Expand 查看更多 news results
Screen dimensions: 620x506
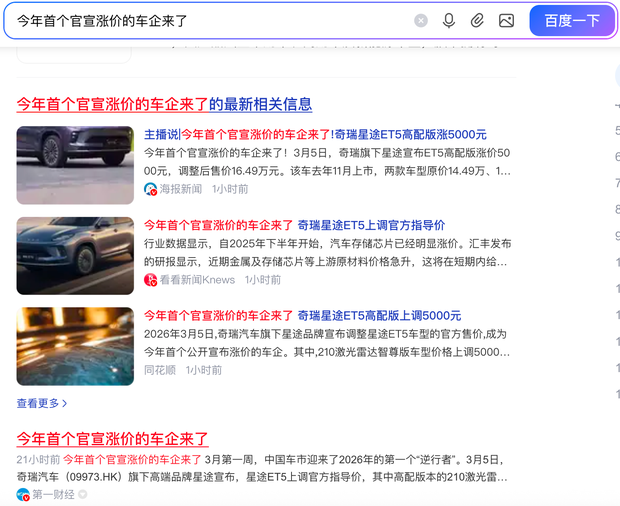tap(42, 403)
